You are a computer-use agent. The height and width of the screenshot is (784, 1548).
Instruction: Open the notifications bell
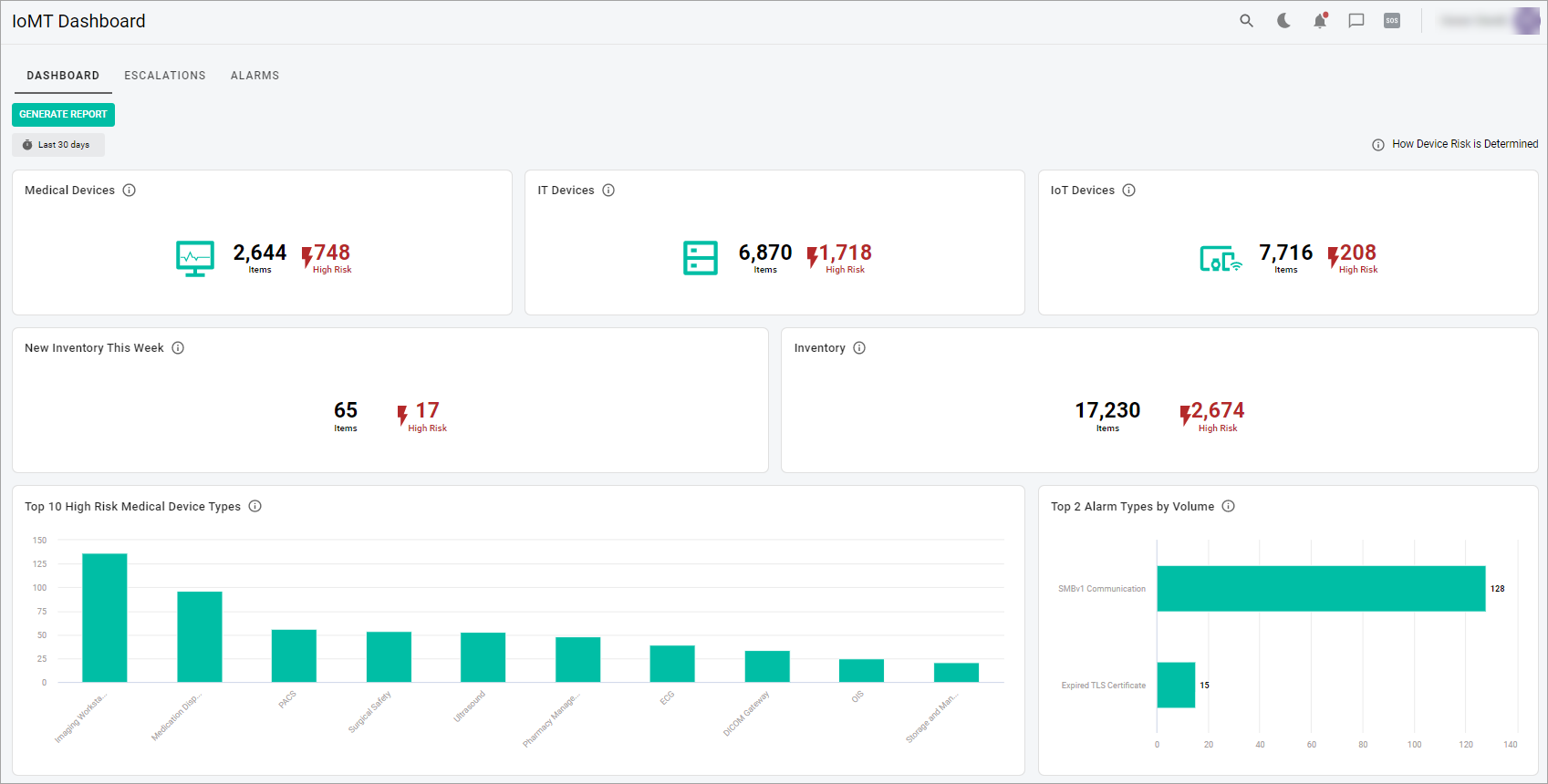tap(1320, 21)
